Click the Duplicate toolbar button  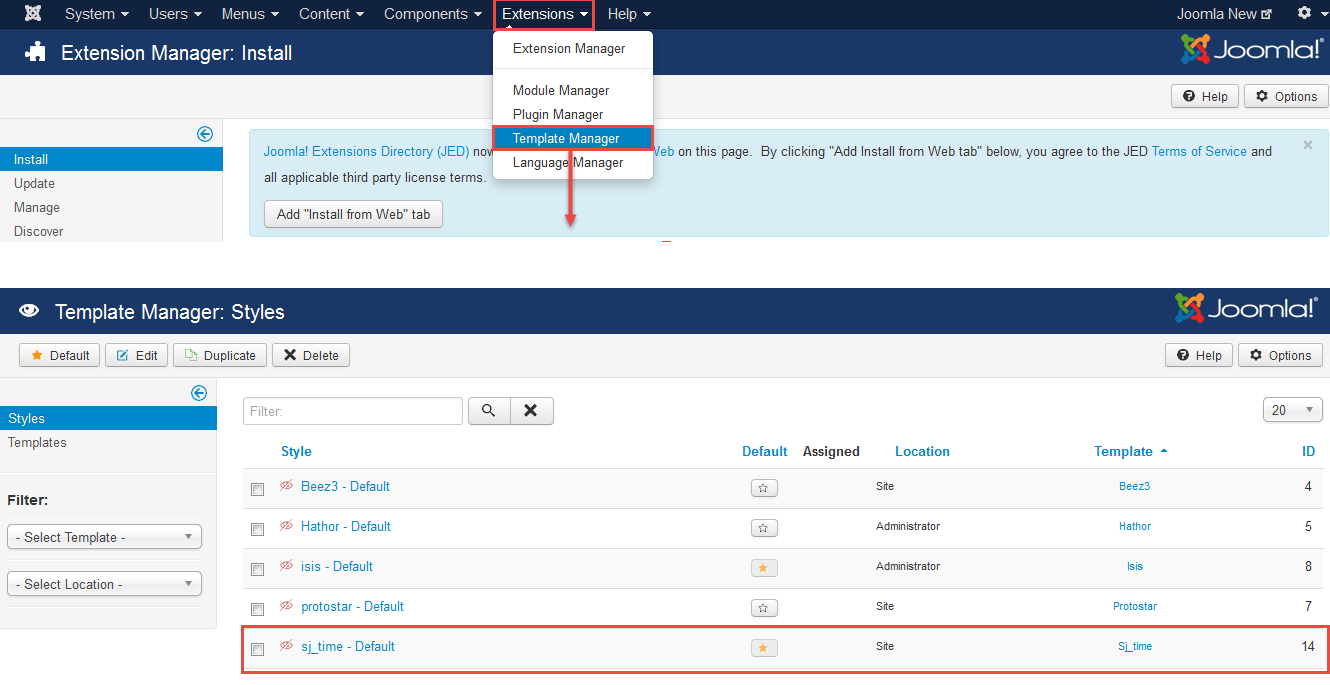click(x=220, y=355)
